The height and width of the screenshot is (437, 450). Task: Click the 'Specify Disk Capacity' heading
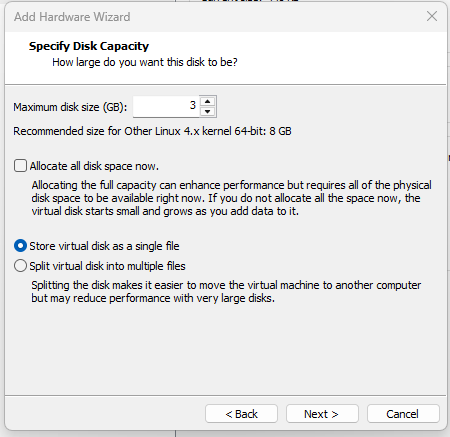[x=89, y=46]
